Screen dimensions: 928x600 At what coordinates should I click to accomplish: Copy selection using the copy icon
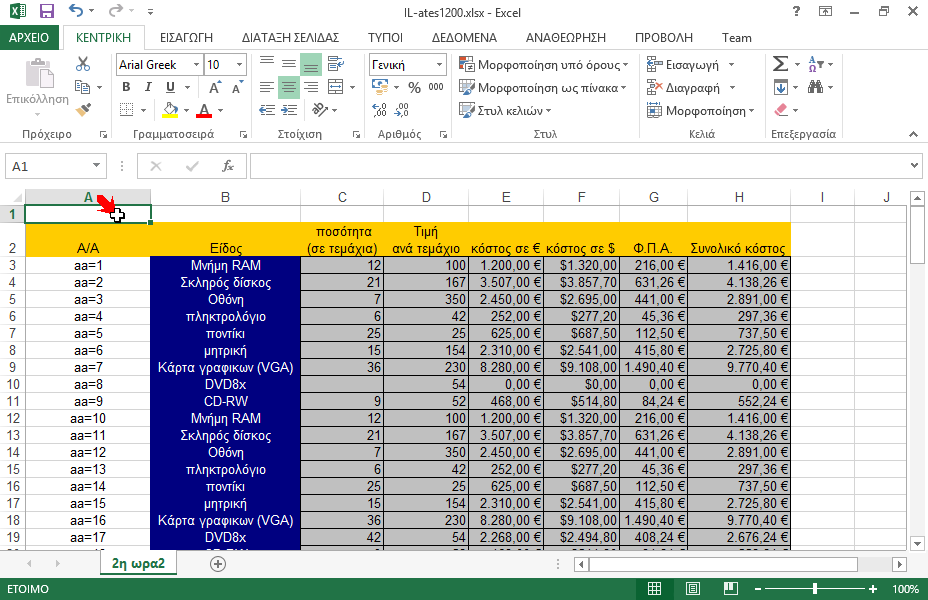tap(82, 87)
